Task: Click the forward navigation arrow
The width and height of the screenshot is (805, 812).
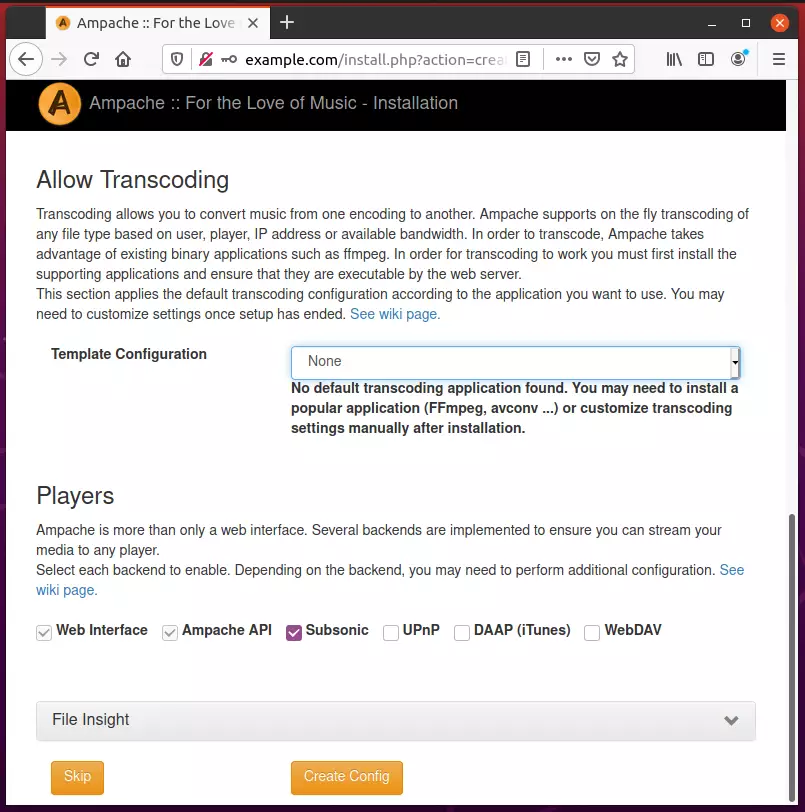Action: click(x=59, y=60)
